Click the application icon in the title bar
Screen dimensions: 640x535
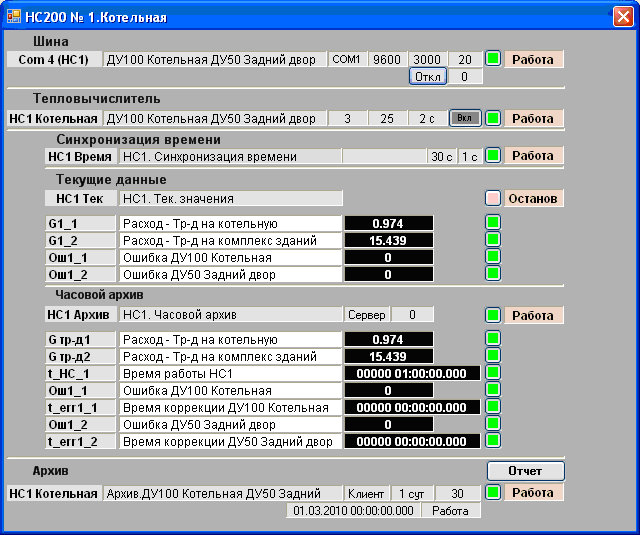[14, 17]
